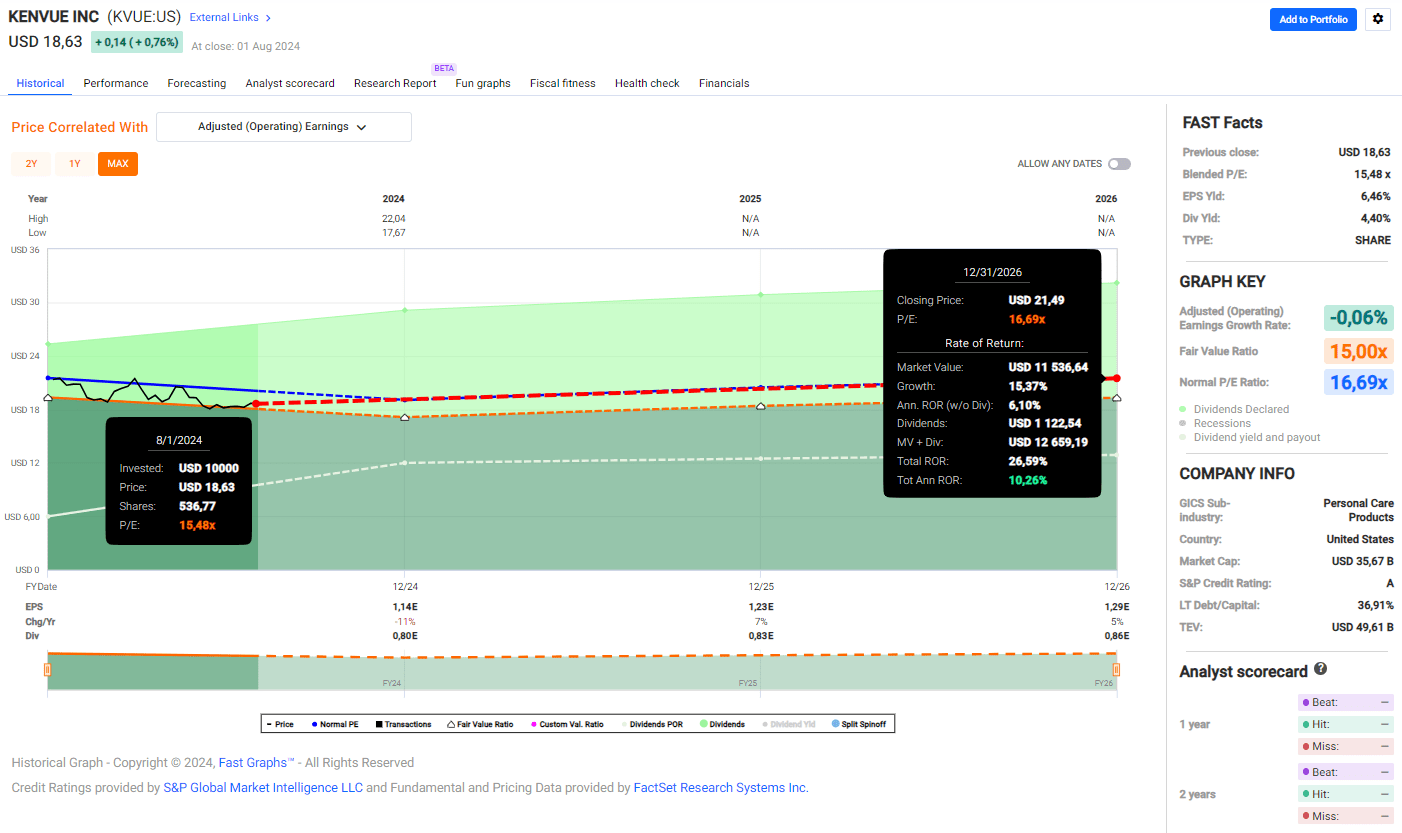Click the 1Y timeframe button
This screenshot has height=833, width=1402.
pos(73,163)
